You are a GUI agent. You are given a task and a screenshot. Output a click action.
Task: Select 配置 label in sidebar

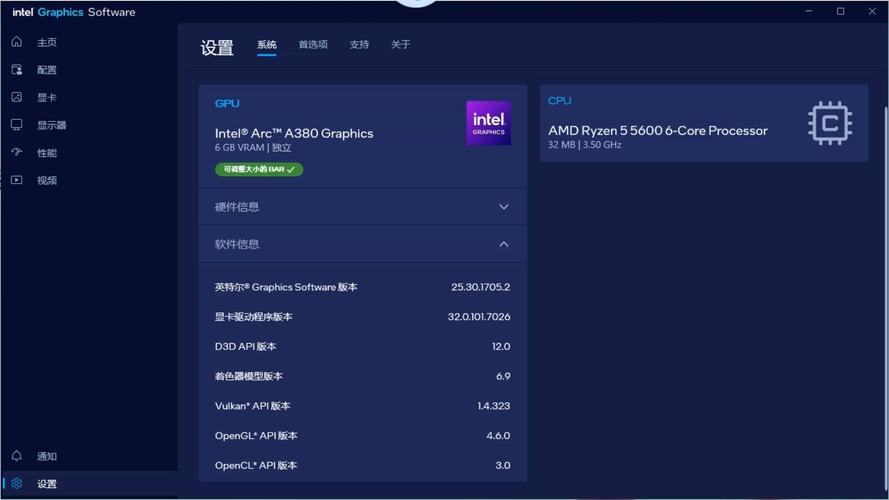pyautogui.click(x=46, y=70)
